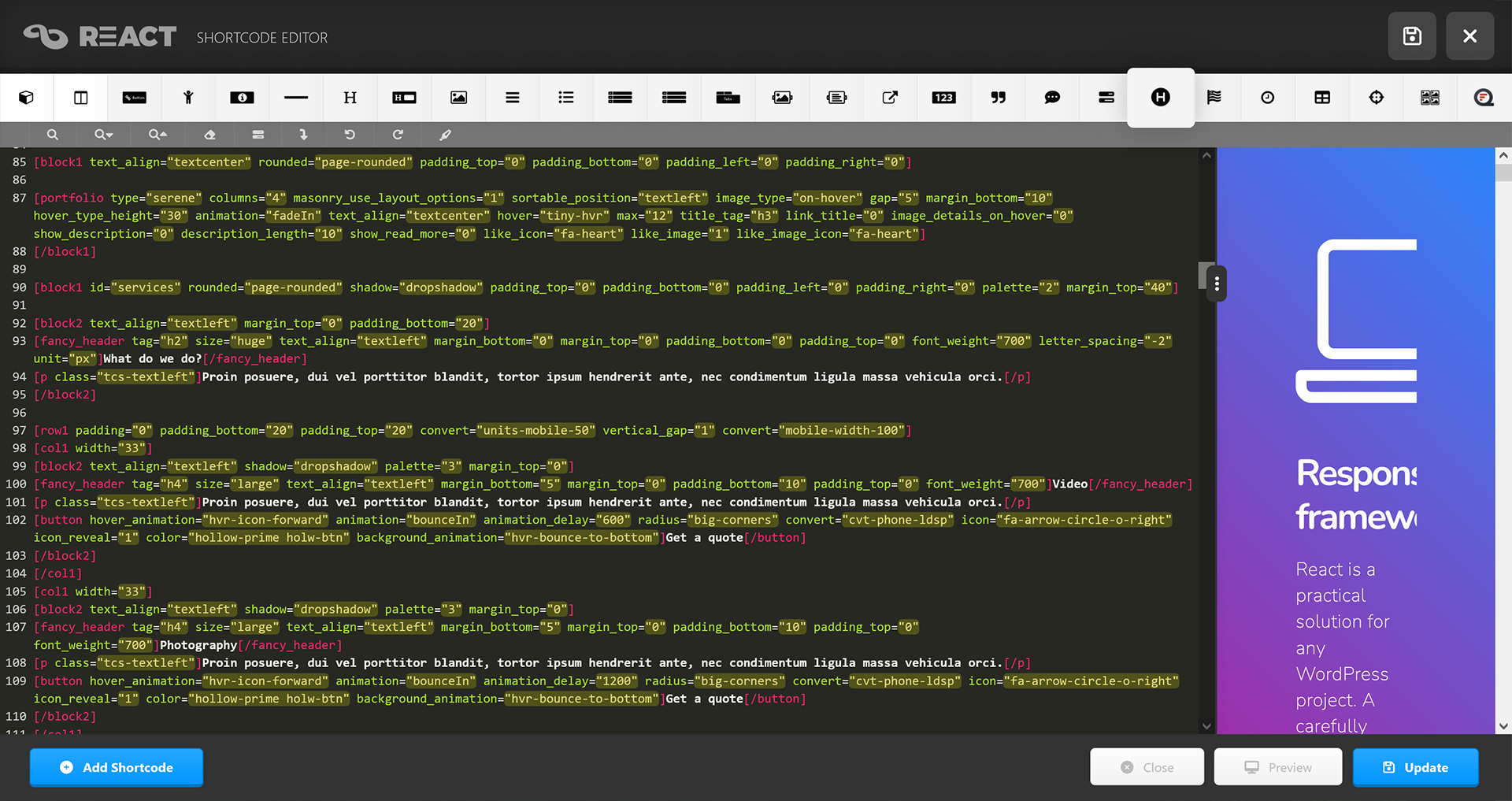Click the code editor scroll up arrow

coord(1206,156)
